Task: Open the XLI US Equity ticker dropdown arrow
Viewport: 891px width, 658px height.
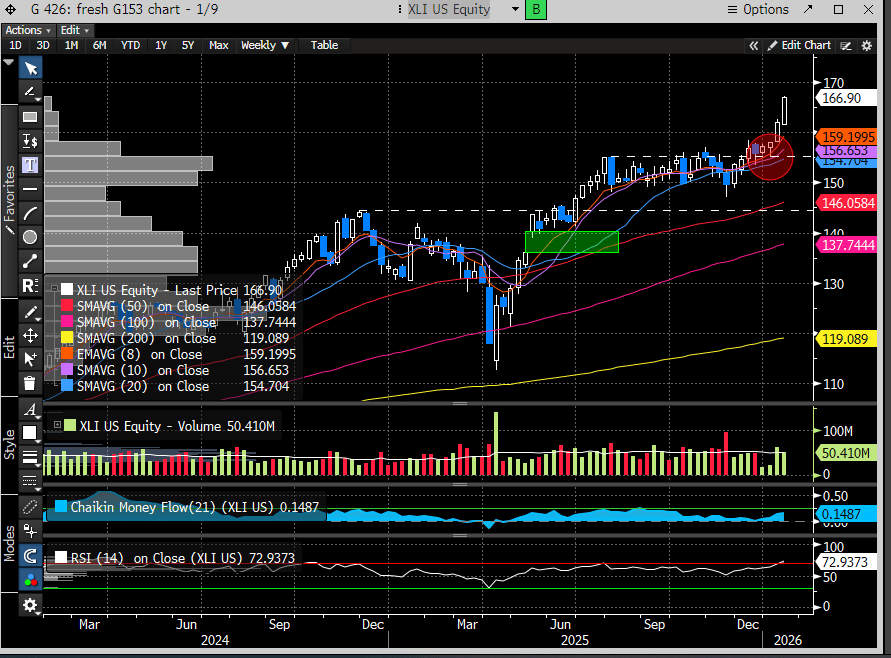Action: (515, 9)
